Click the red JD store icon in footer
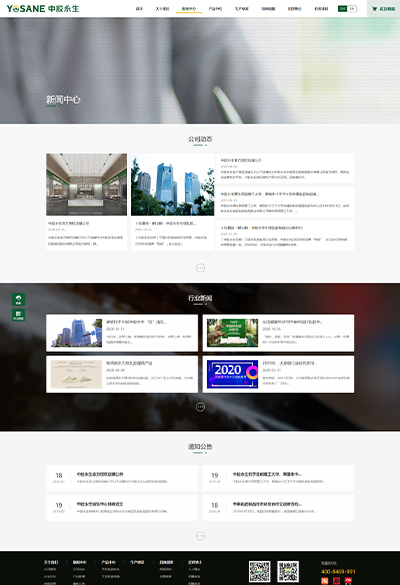Screen dimensions: 400x585 click(x=336, y=581)
